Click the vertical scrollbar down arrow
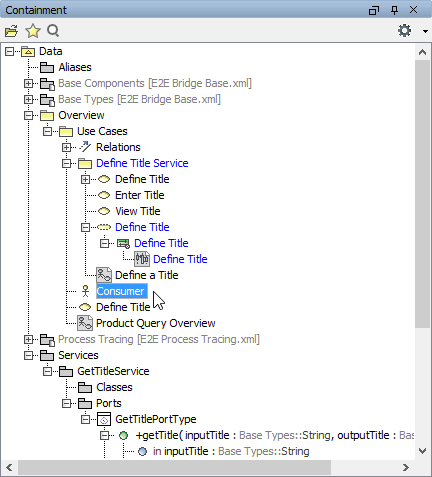Screen dimensions: 432x477 pos(423,451)
